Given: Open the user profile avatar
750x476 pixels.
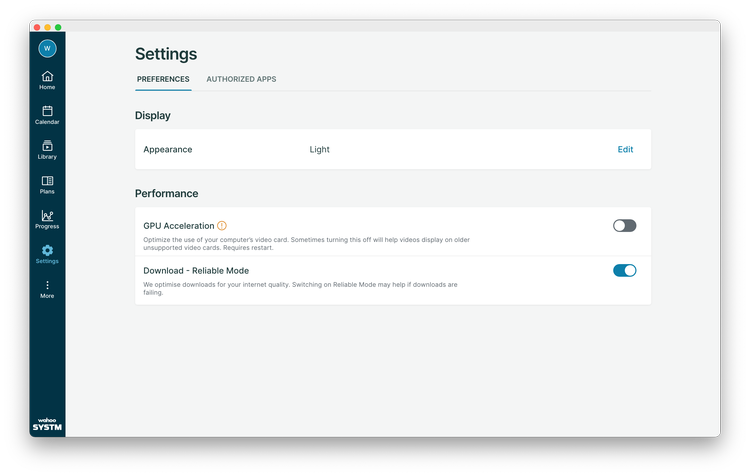Looking at the screenshot, I should [x=47, y=48].
